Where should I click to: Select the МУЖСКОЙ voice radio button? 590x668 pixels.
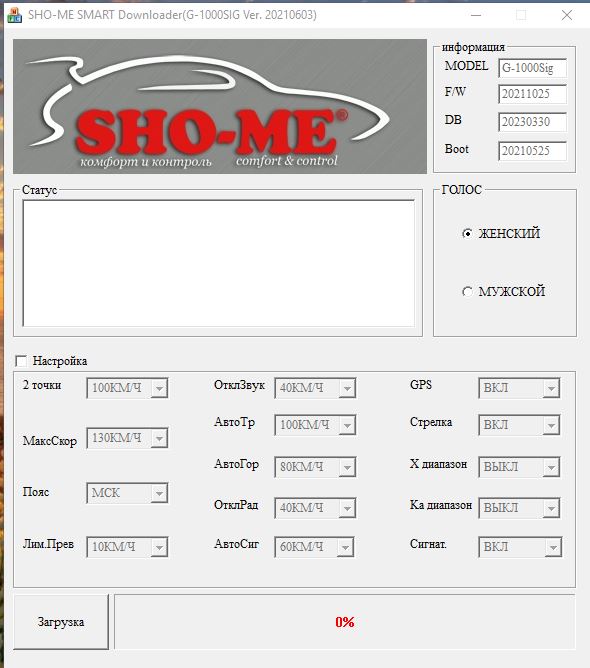point(467,292)
